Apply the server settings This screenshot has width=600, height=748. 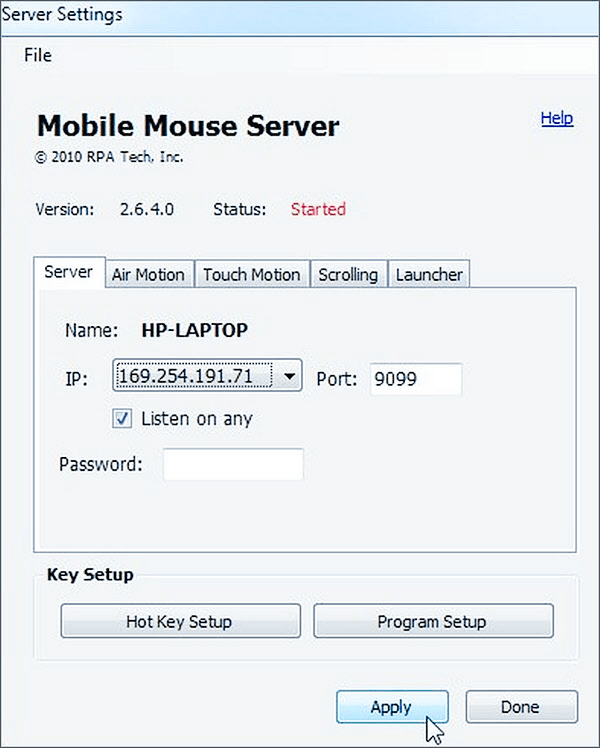(392, 706)
